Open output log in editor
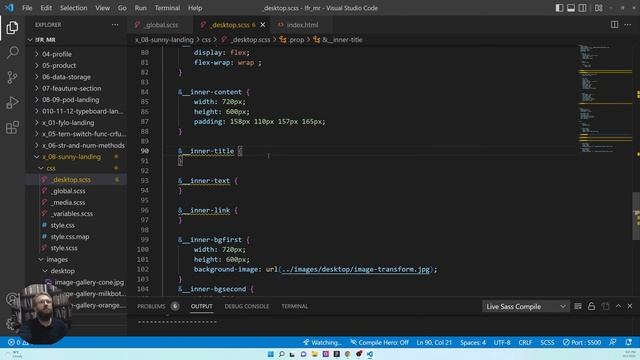This screenshot has height=360, width=640. (x=605, y=306)
